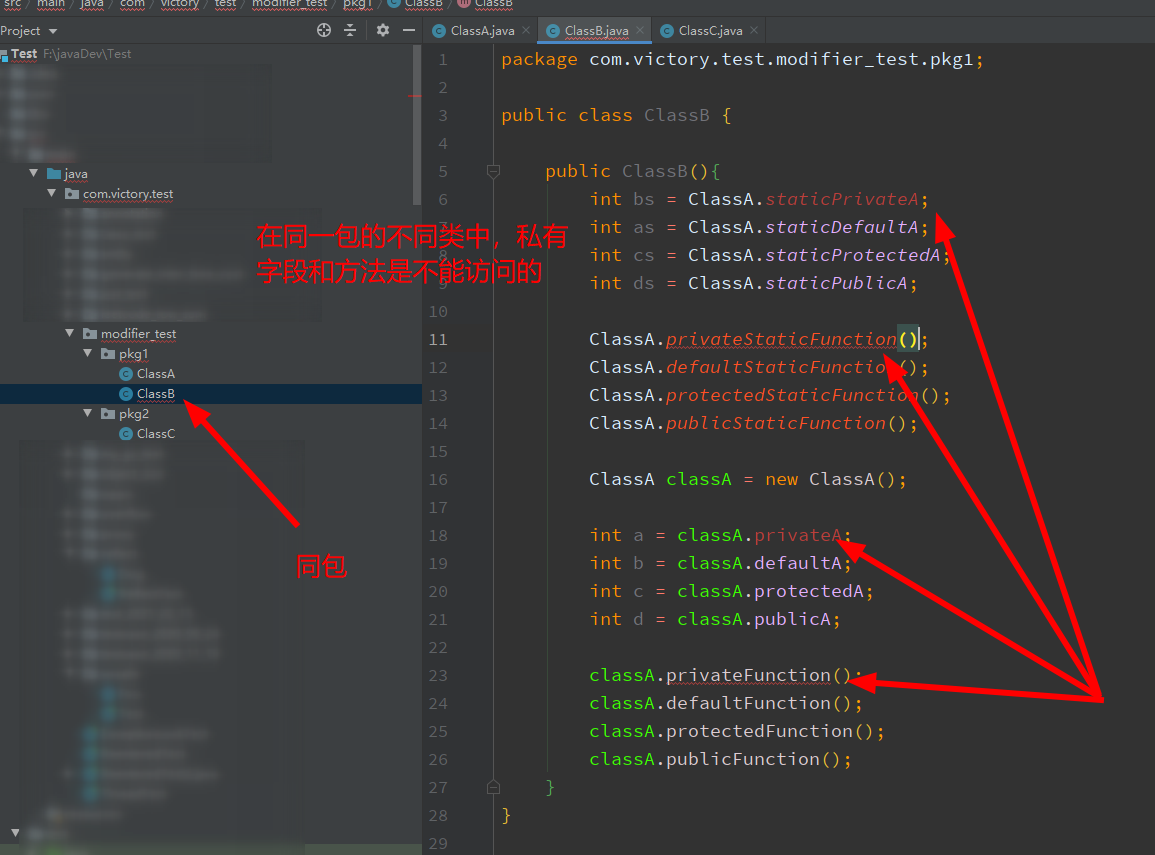Screen dimensions: 1155x855
Task: Click line number 16 in the gutter
Action: point(438,479)
